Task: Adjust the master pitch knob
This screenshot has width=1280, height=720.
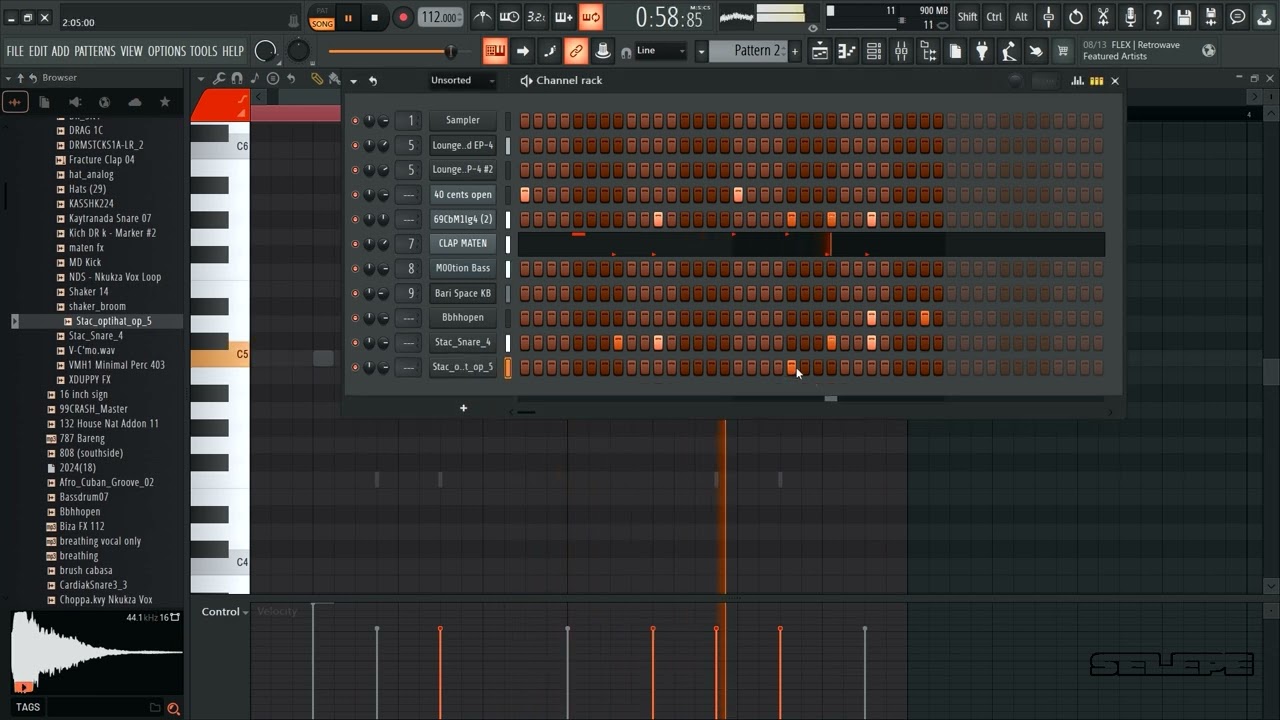Action: tap(298, 51)
